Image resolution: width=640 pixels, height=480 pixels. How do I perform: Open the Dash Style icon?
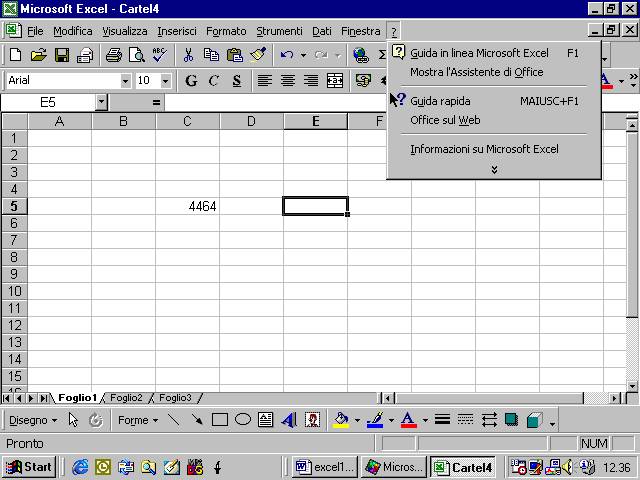465,420
